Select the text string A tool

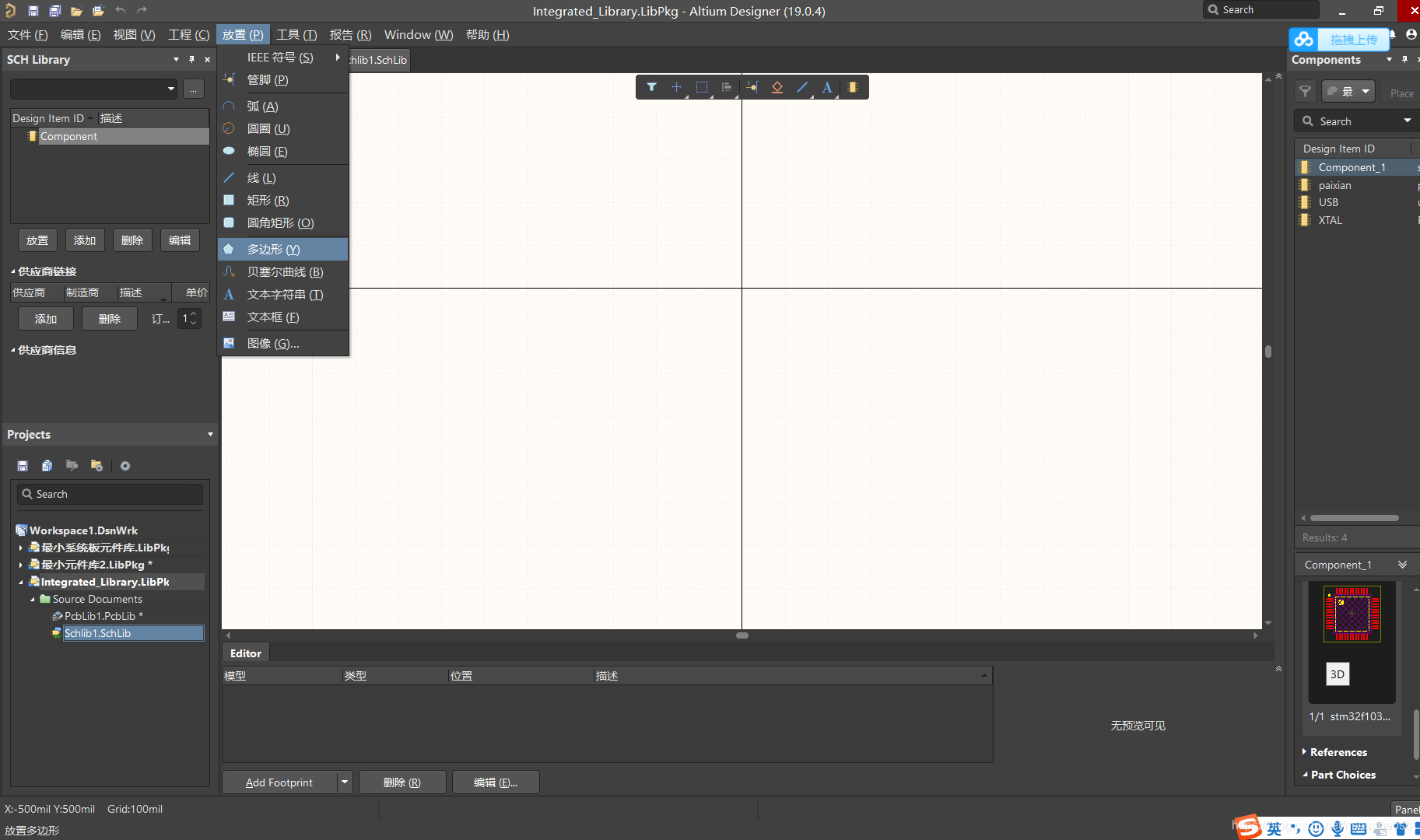click(x=827, y=87)
